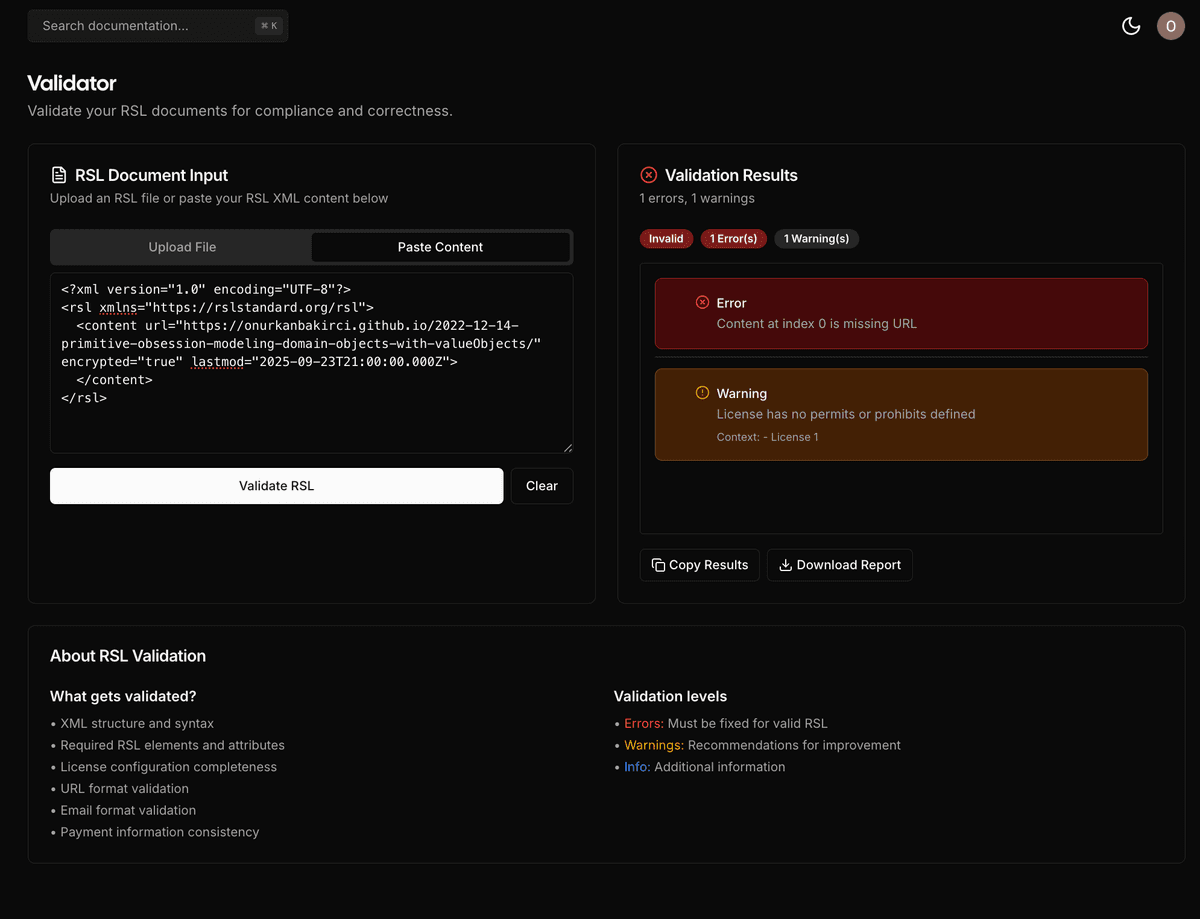This screenshot has height=919, width=1200.
Task: Click the Validate RSL button
Action: click(276, 485)
